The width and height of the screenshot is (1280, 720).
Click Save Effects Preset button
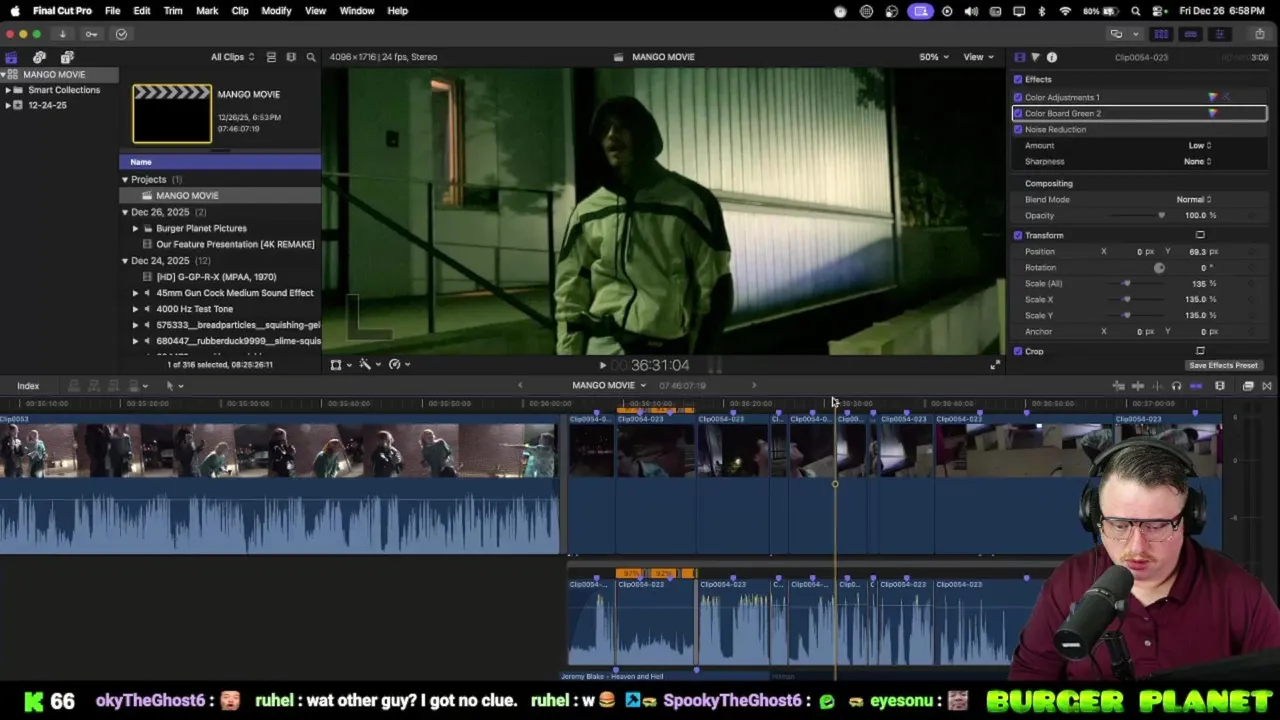pyautogui.click(x=1224, y=365)
